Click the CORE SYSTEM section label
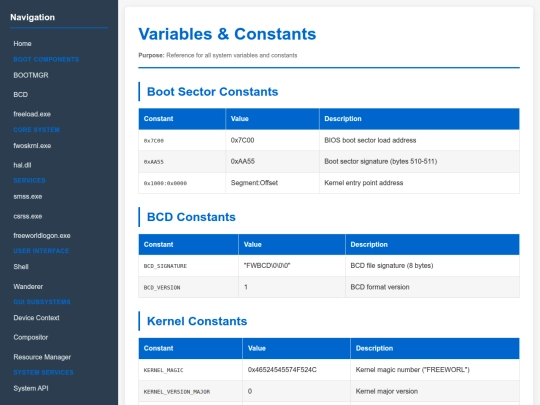The height and width of the screenshot is (405, 540). click(x=37, y=130)
